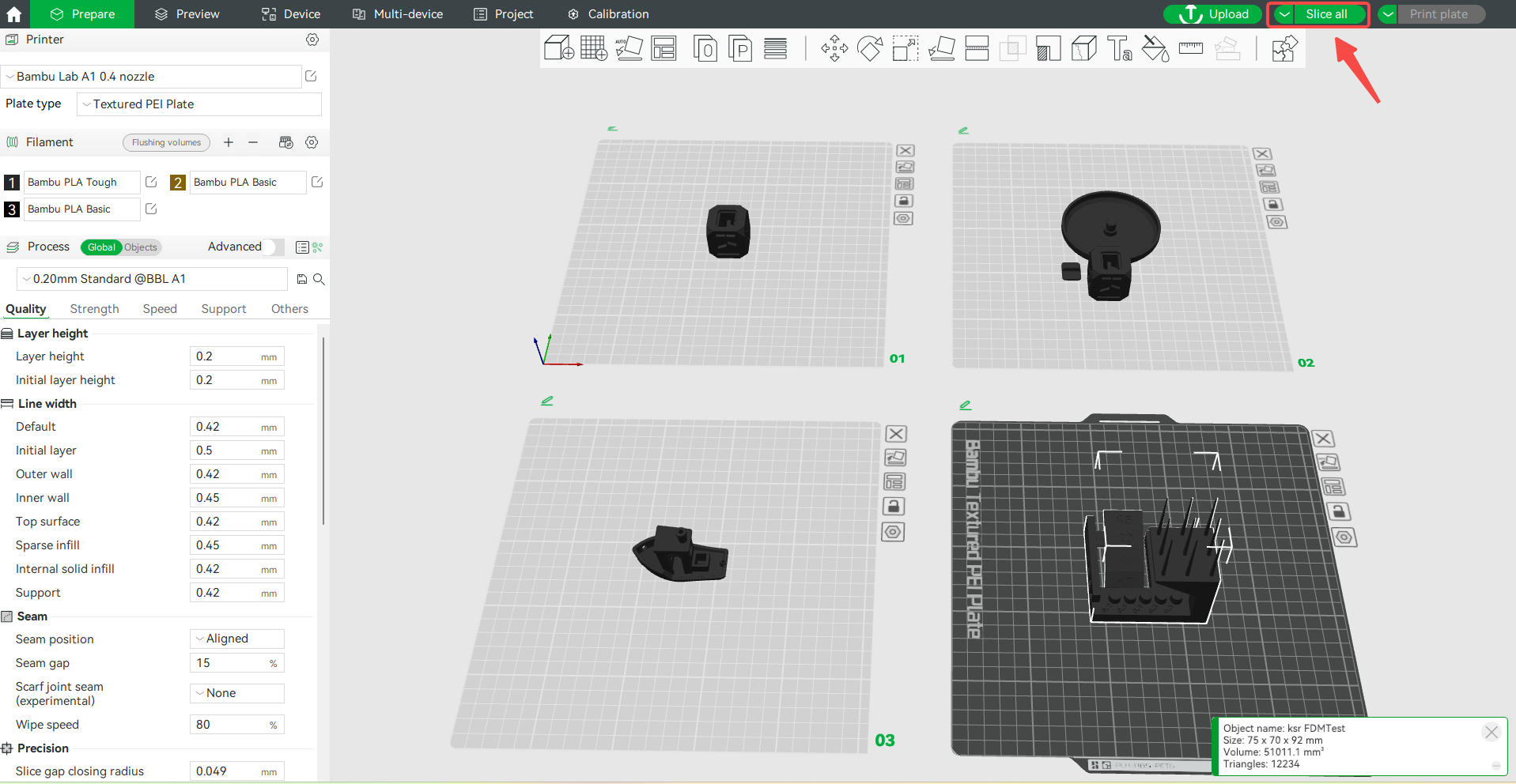Open the Assembly view puzzle icon
The width and height of the screenshot is (1516, 784).
click(x=1284, y=49)
